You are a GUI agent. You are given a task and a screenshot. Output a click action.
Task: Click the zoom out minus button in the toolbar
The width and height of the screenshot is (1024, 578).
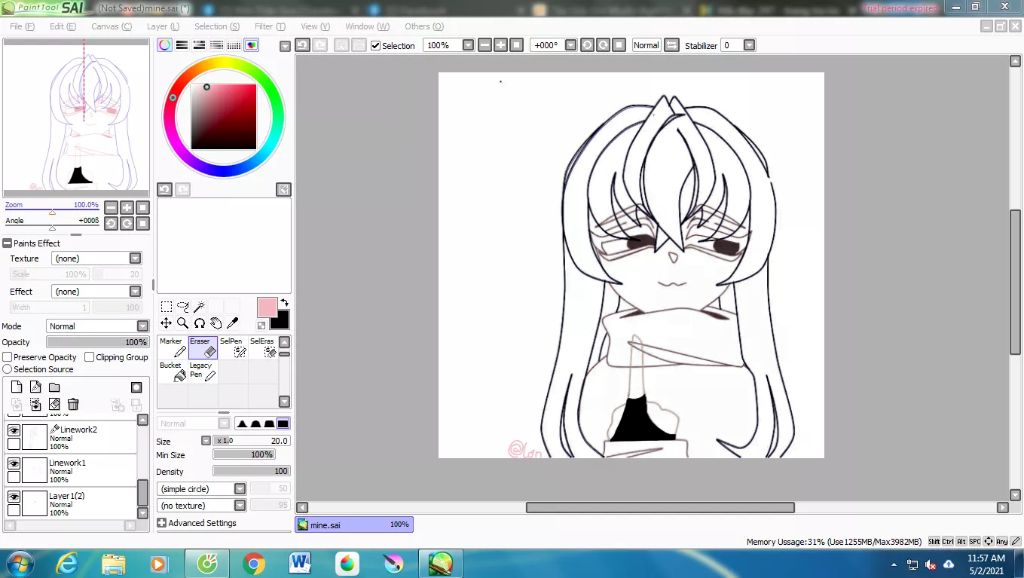tap(485, 45)
